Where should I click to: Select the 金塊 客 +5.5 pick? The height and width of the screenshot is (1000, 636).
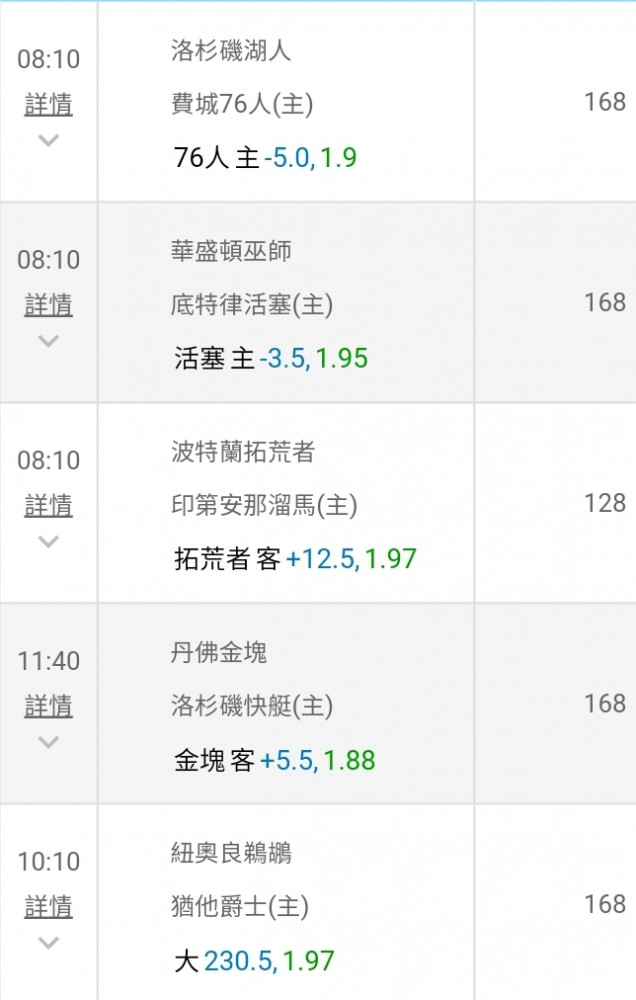click(275, 760)
